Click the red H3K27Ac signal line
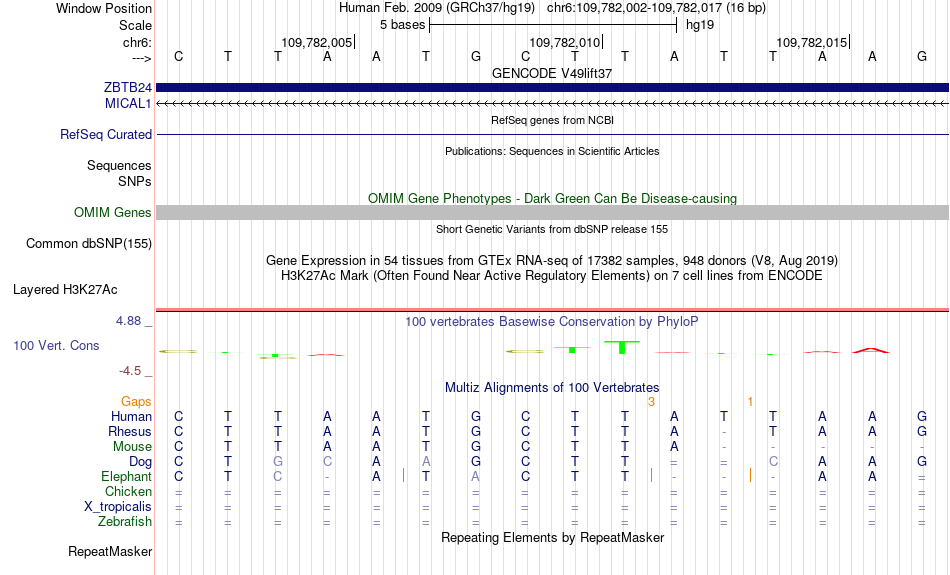 [552, 309]
